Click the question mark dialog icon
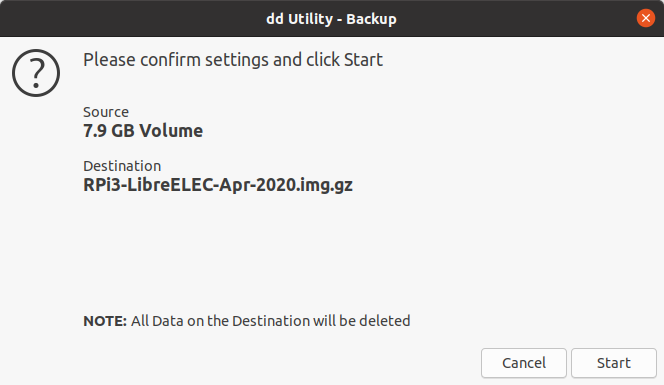This screenshot has width=664, height=385. [x=36, y=73]
